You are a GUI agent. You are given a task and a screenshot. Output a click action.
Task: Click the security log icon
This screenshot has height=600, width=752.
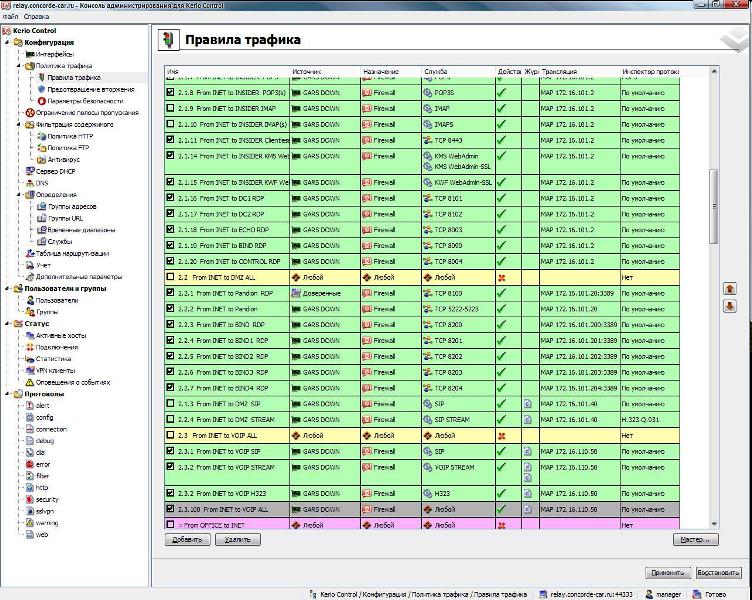30,499
